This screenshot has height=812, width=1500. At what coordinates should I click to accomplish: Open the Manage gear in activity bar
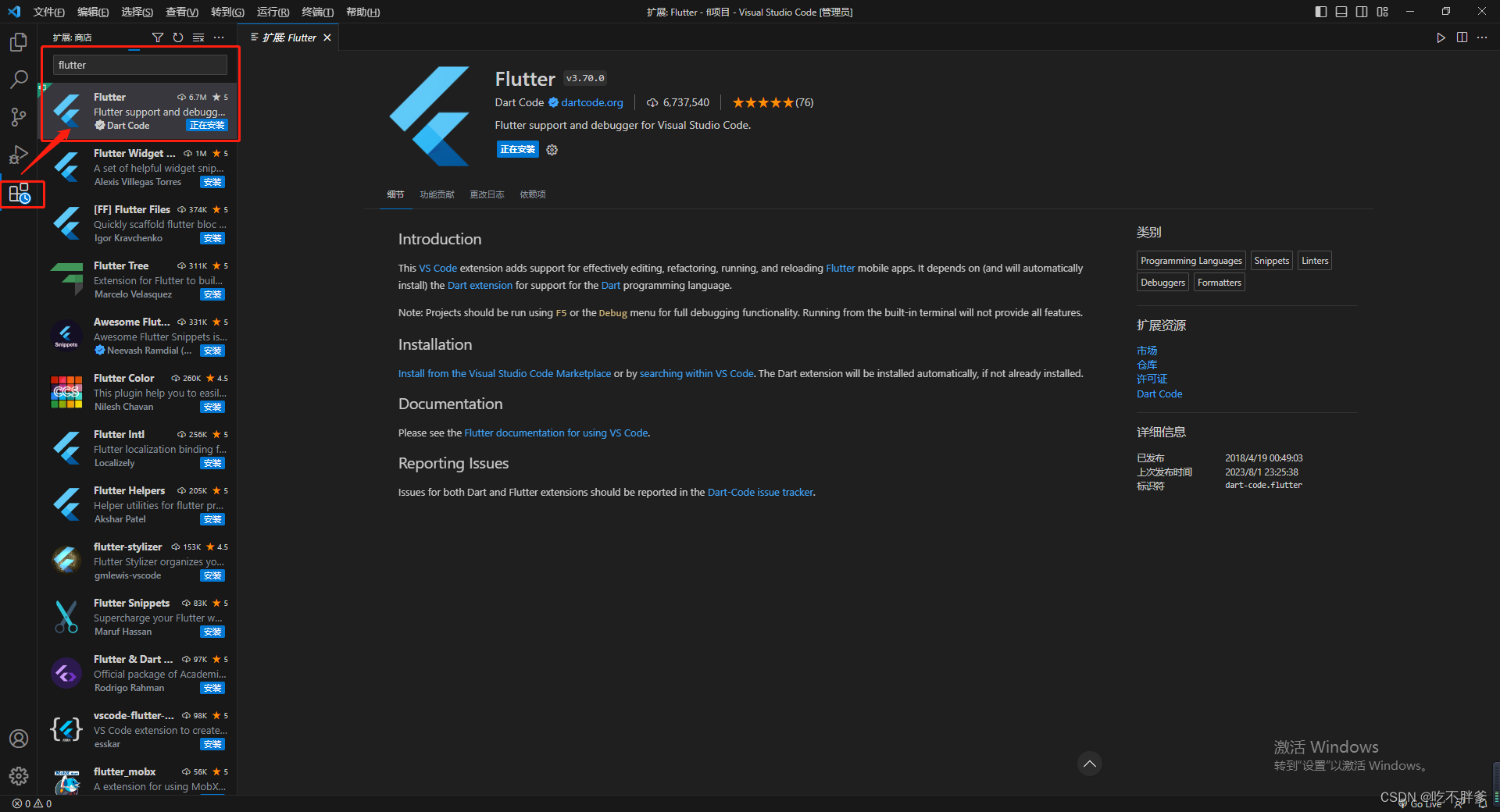pyautogui.click(x=19, y=776)
